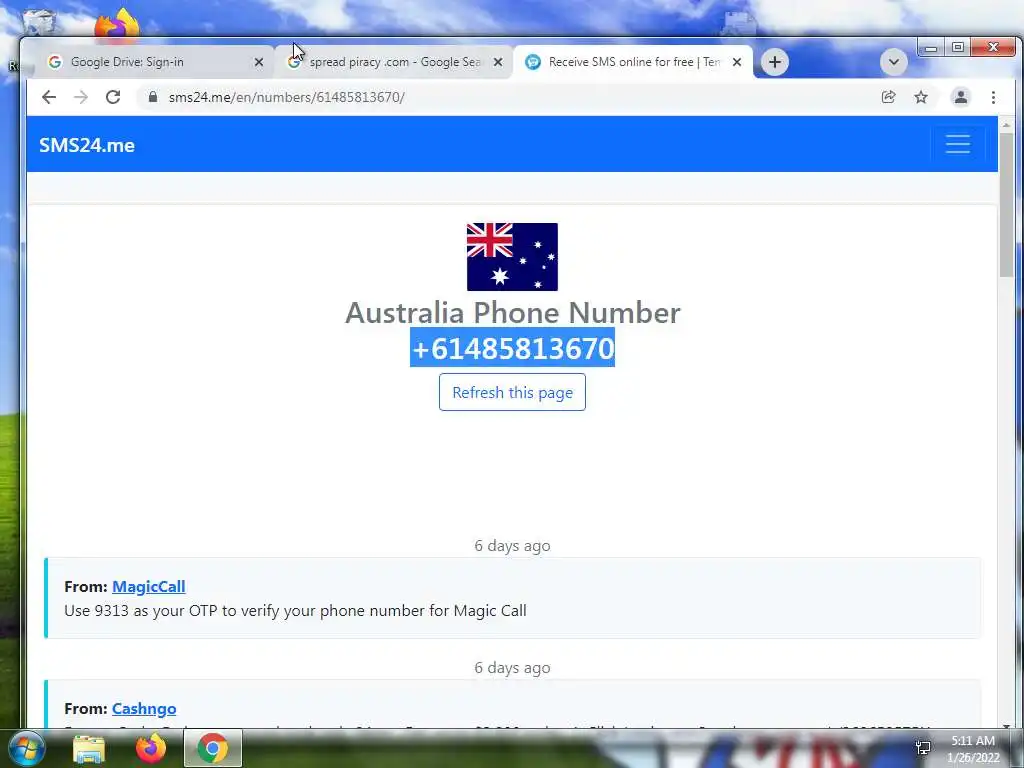Viewport: 1024px width, 768px height.
Task: Open the MagicCall sender link
Action: point(149,586)
